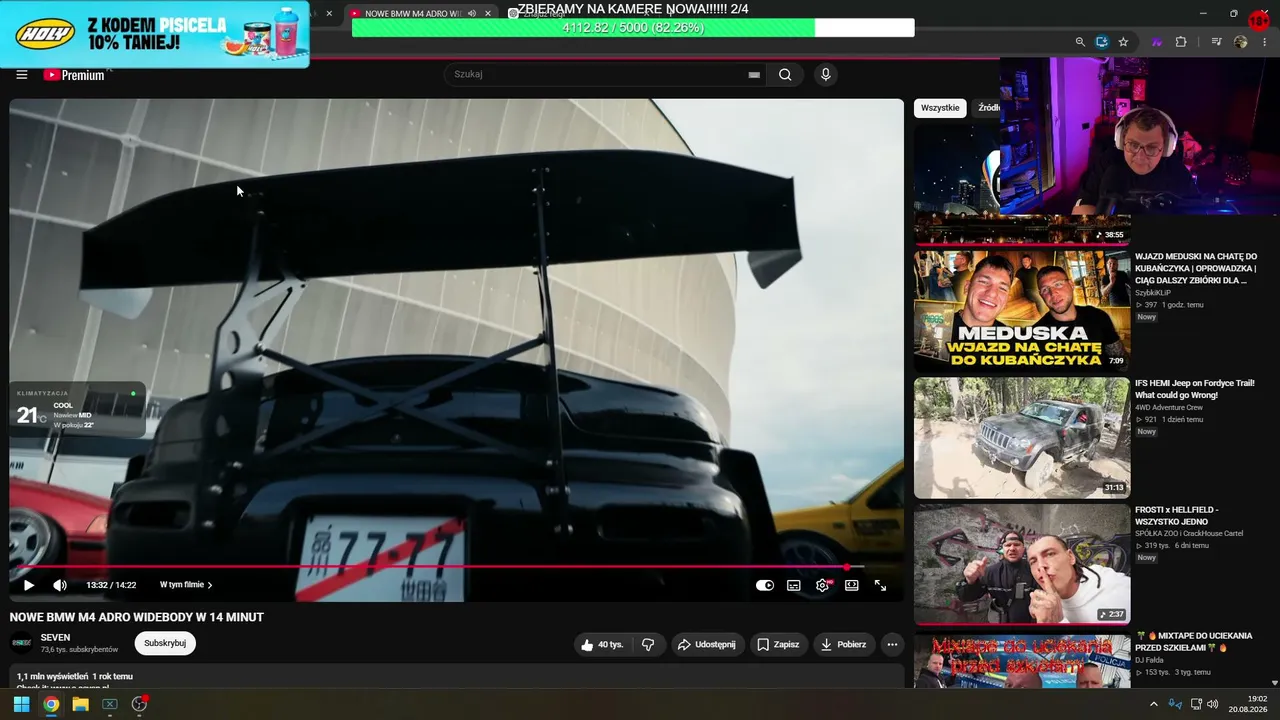The height and width of the screenshot is (720, 1280).
Task: Click the search magnifier button
Action: (x=785, y=74)
